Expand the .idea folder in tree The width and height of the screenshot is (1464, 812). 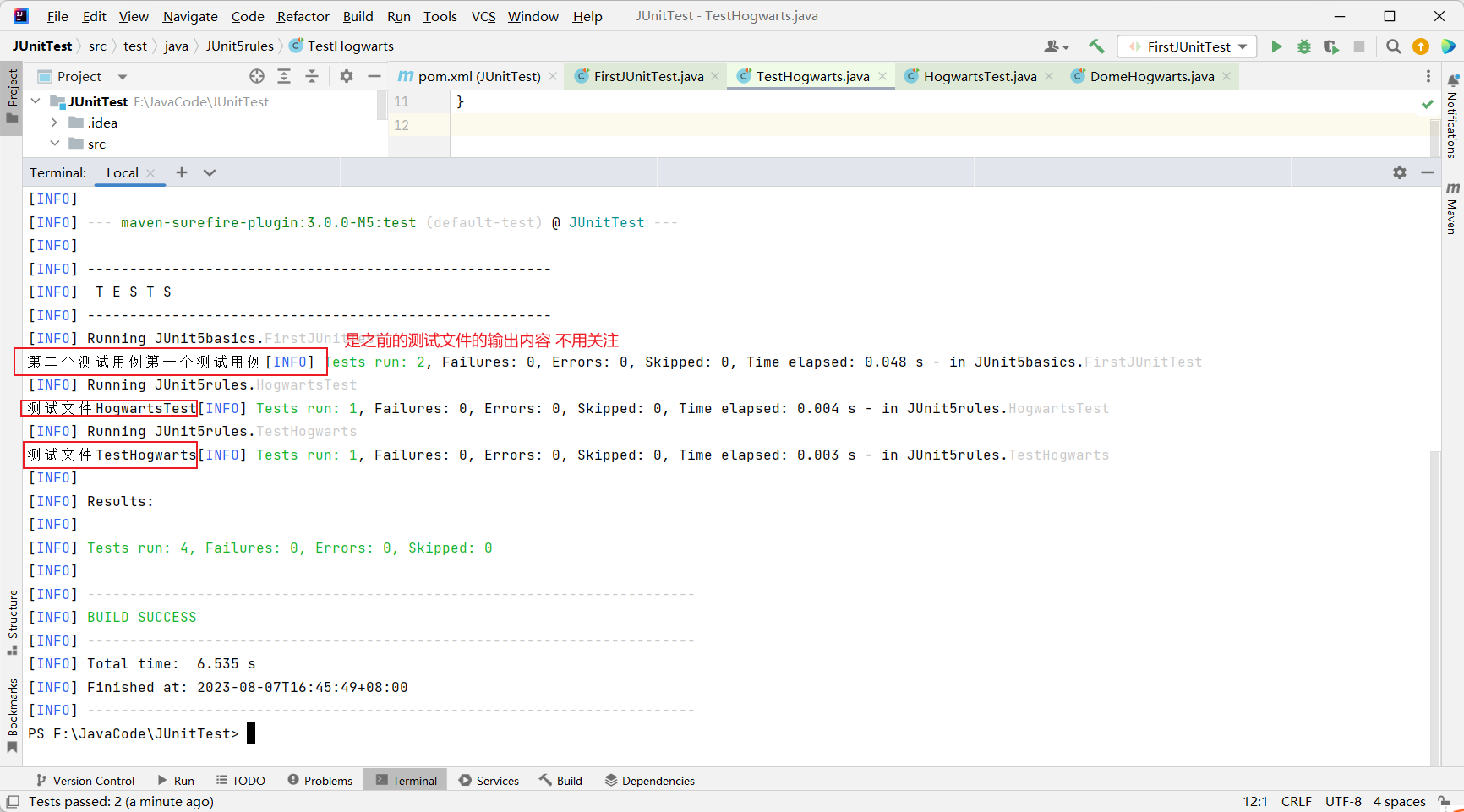[x=55, y=123]
